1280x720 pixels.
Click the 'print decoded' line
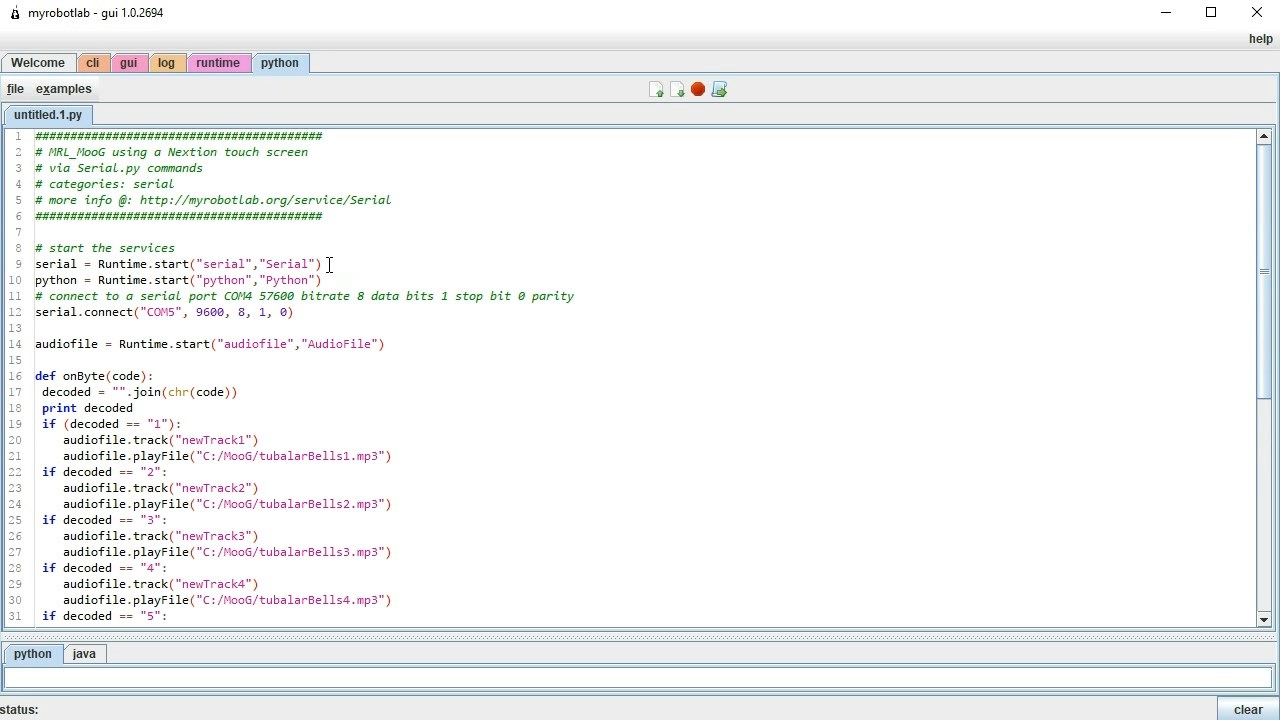pyautogui.click(x=87, y=408)
